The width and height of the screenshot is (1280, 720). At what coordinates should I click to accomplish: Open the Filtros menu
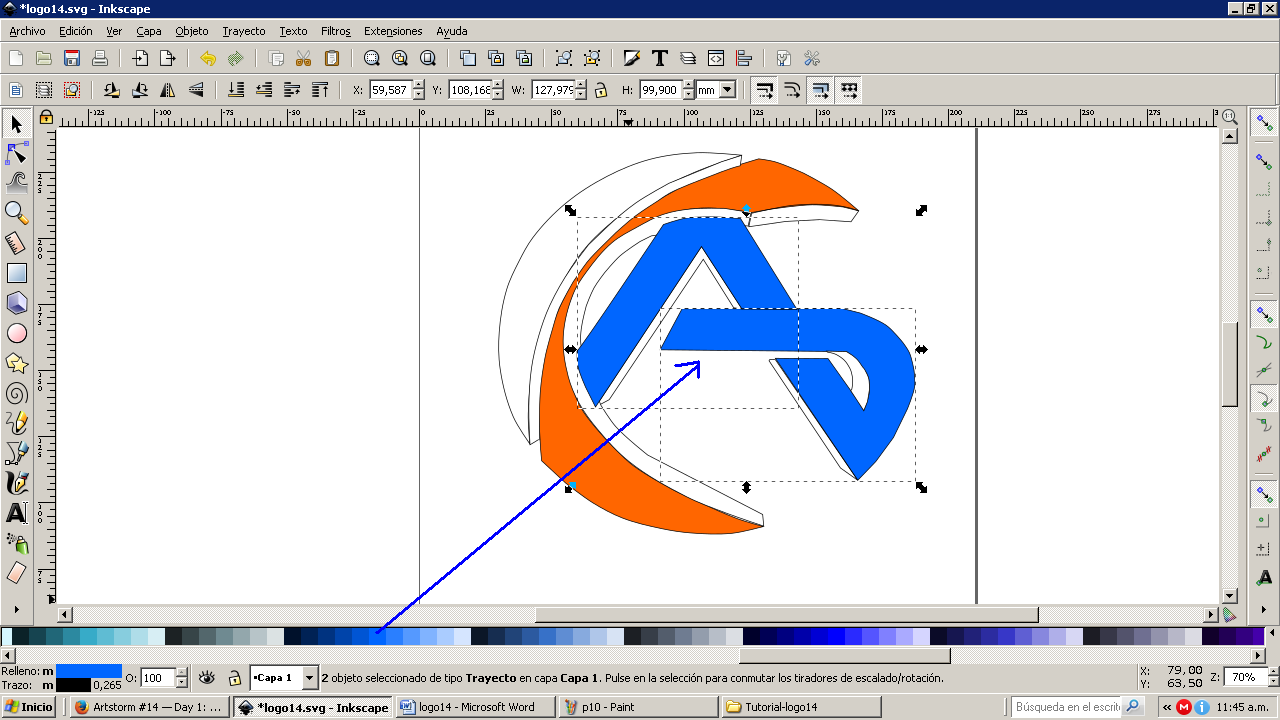(x=336, y=31)
